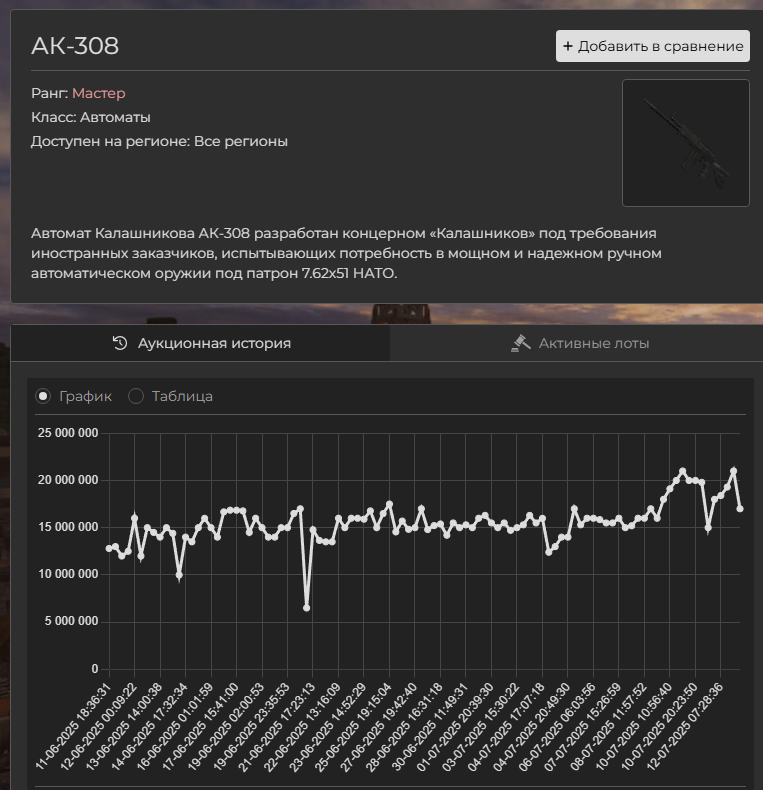Select the Таблица radio button

tap(136, 397)
